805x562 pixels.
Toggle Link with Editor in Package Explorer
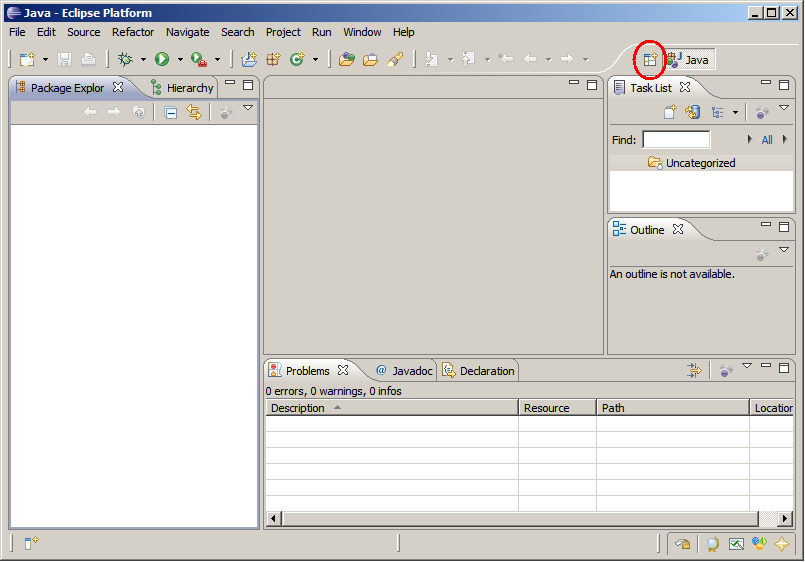pos(194,113)
